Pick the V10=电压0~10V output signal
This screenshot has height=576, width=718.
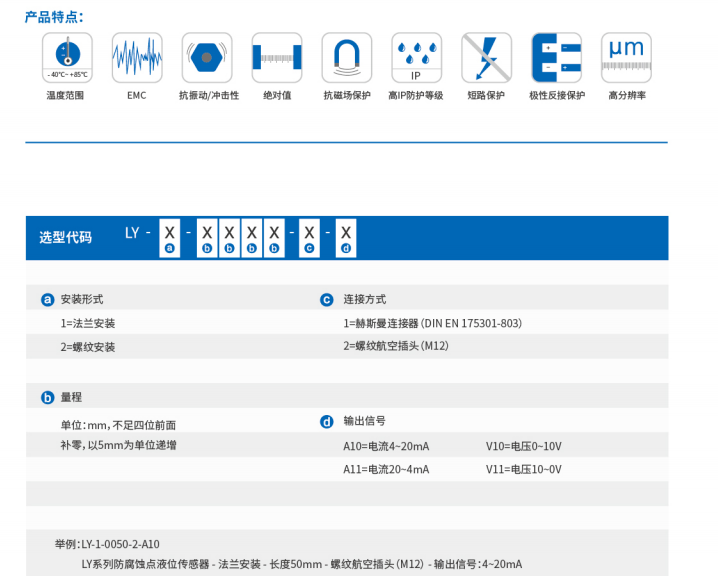click(x=524, y=445)
